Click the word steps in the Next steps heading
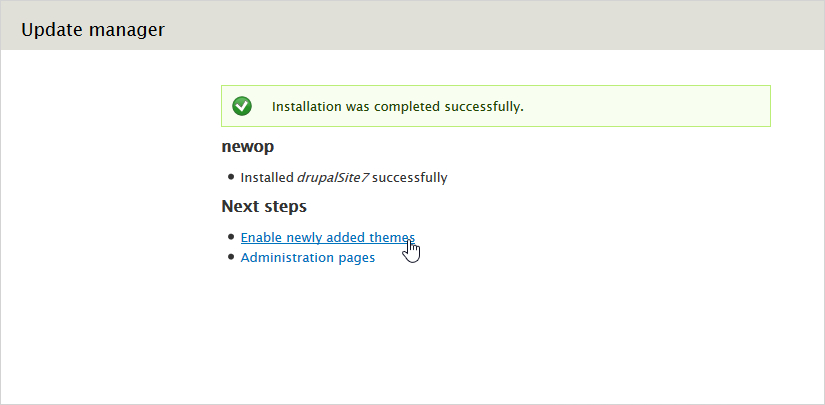Viewport: 825px width, 405px height. [285, 207]
